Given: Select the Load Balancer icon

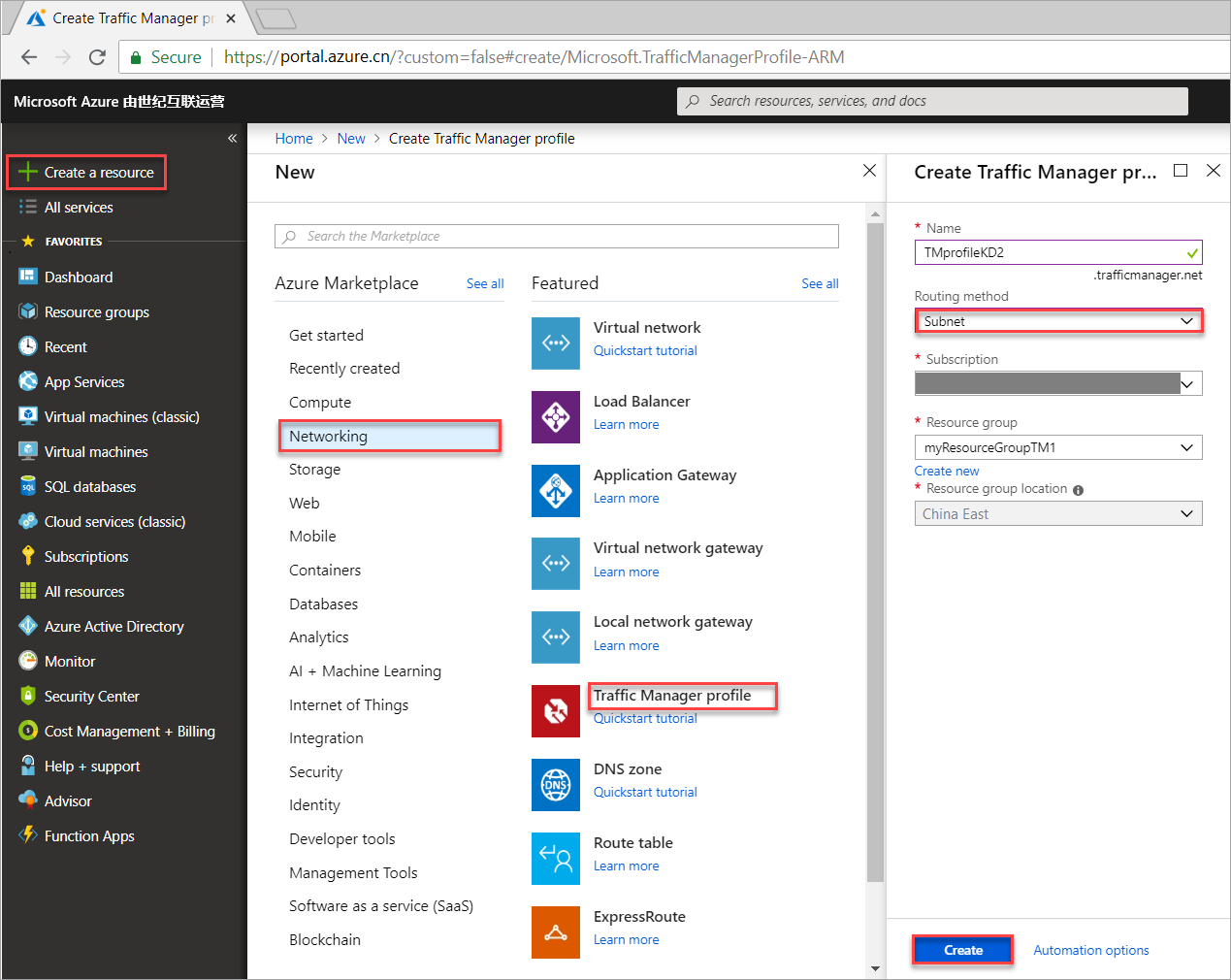Looking at the screenshot, I should pyautogui.click(x=556, y=417).
